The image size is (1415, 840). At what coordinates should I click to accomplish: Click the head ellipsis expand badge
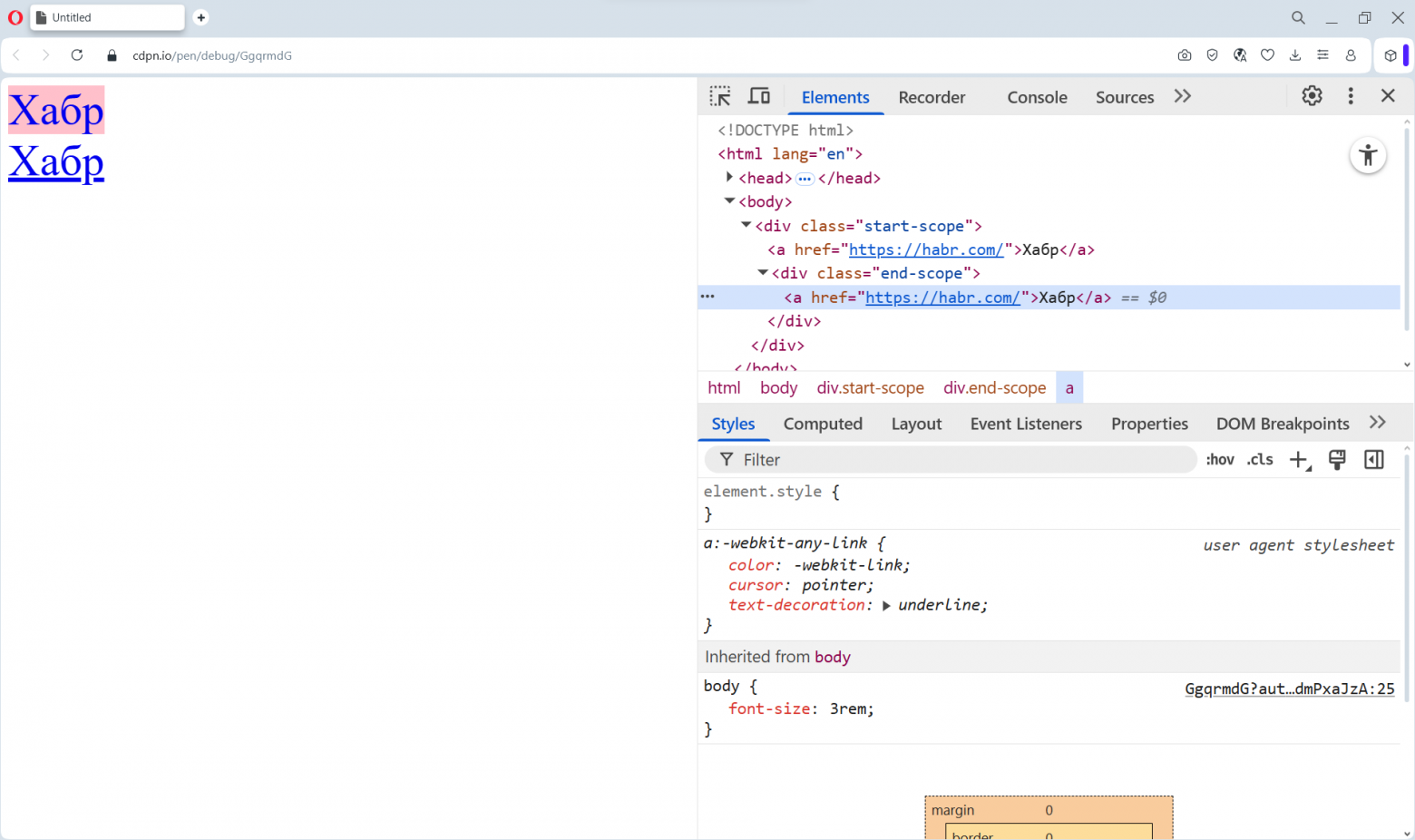805,179
